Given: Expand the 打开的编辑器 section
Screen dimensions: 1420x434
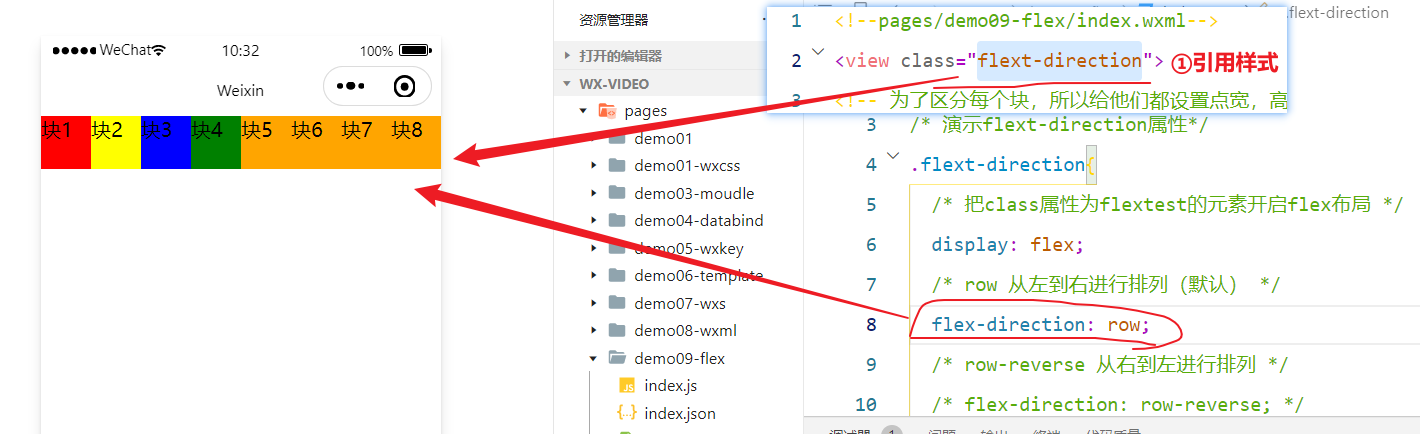Looking at the screenshot, I should [568, 56].
